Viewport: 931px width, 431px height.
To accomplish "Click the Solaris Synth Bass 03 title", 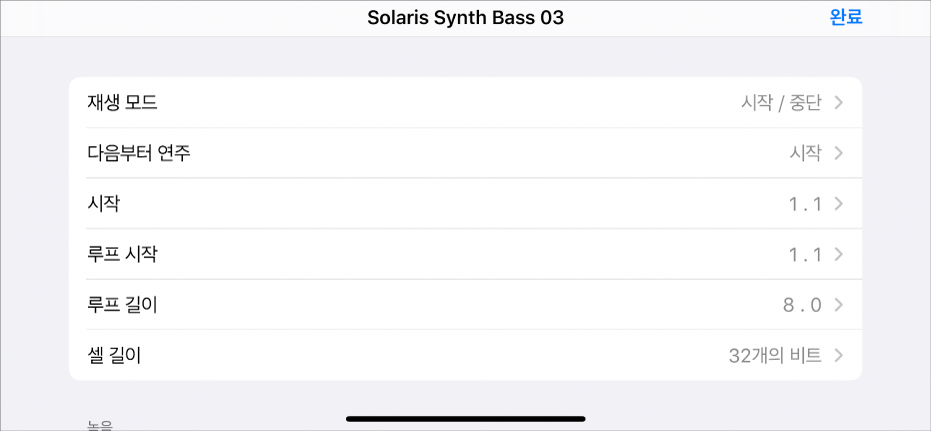I will click(465, 17).
